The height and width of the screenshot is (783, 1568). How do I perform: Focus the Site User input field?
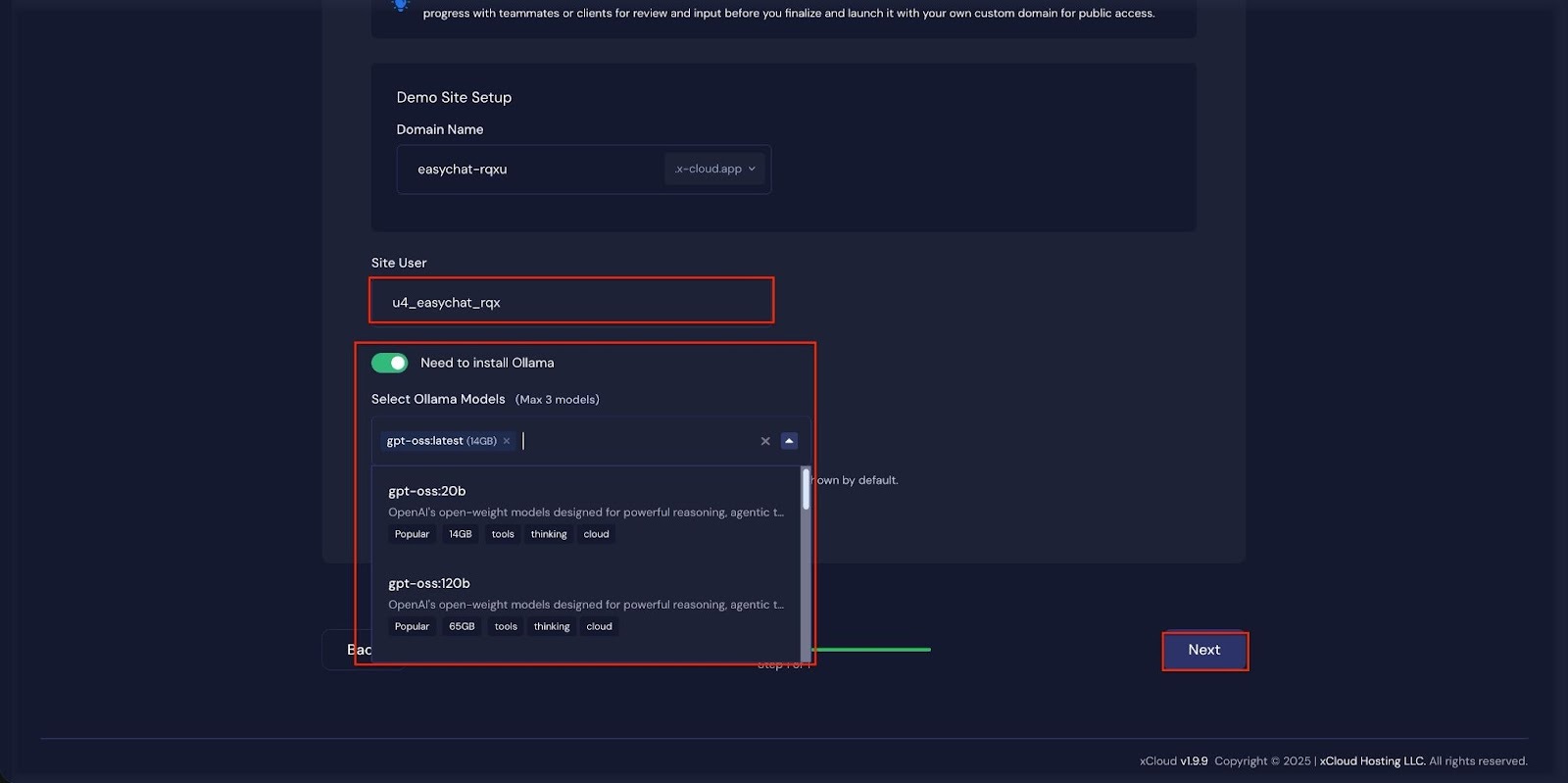click(571, 301)
